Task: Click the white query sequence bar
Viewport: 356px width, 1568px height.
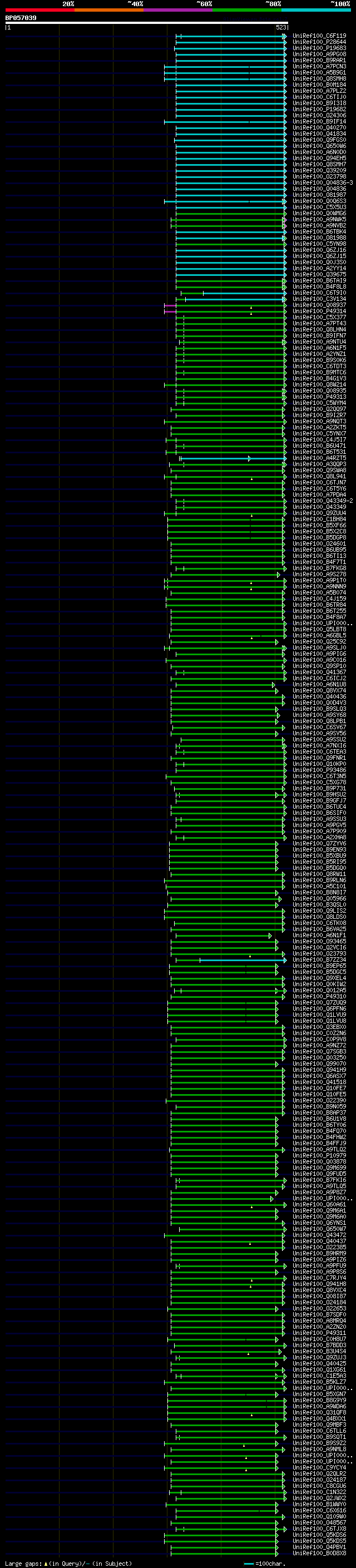Action: tap(147, 22)
